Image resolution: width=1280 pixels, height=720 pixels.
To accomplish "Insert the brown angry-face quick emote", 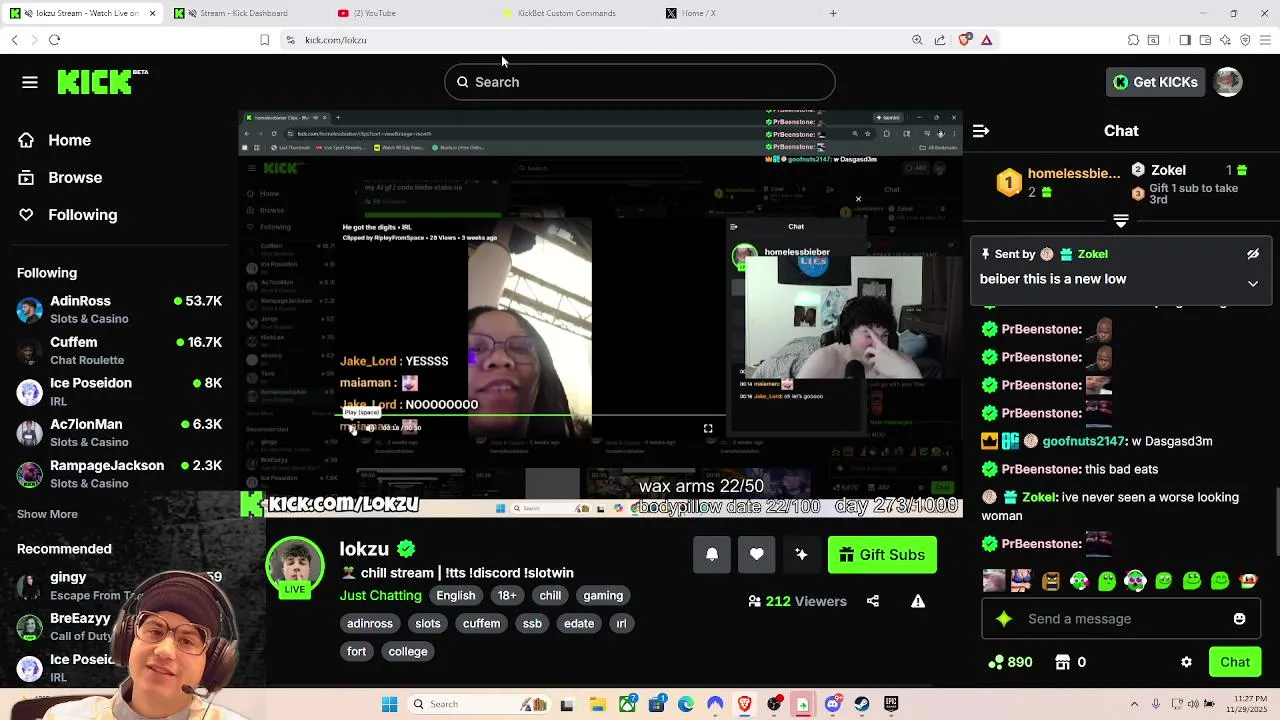I will pos(1050,580).
